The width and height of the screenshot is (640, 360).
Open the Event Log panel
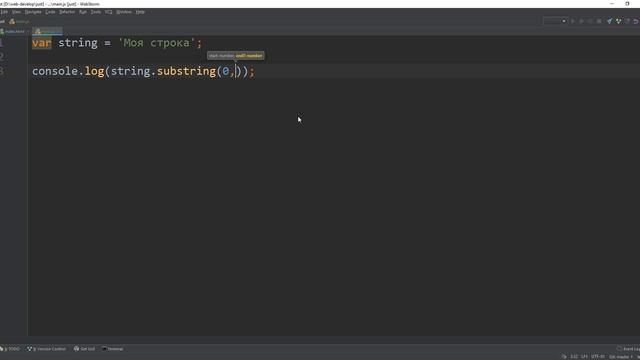coord(629,349)
